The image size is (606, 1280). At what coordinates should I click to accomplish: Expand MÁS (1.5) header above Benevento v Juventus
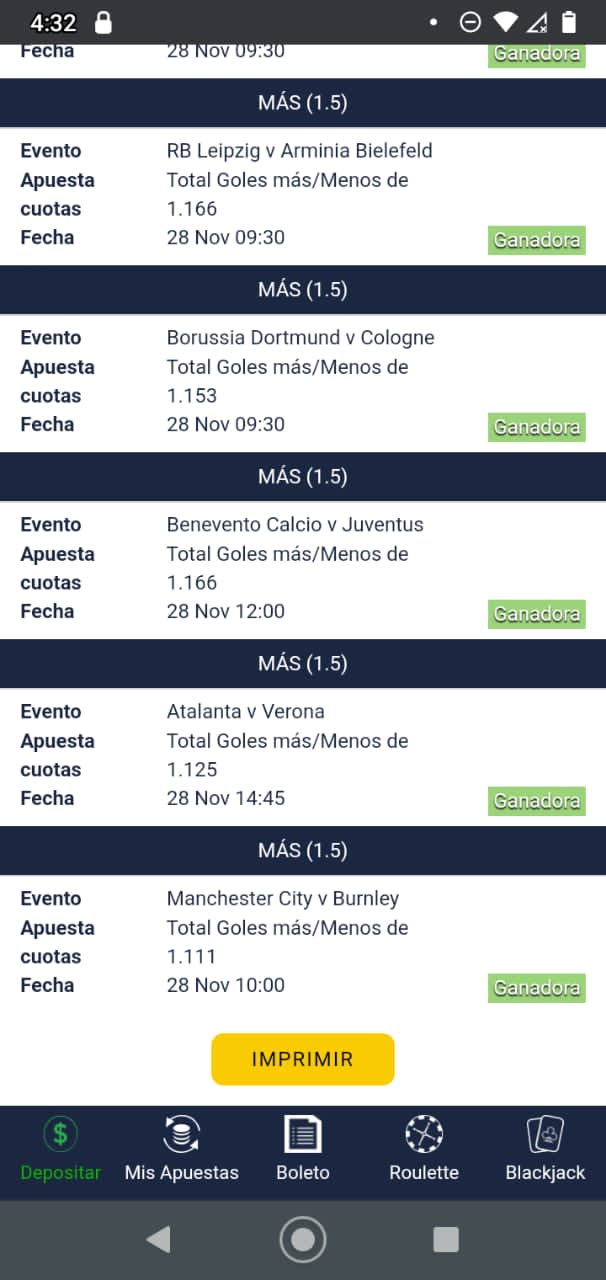click(x=303, y=476)
